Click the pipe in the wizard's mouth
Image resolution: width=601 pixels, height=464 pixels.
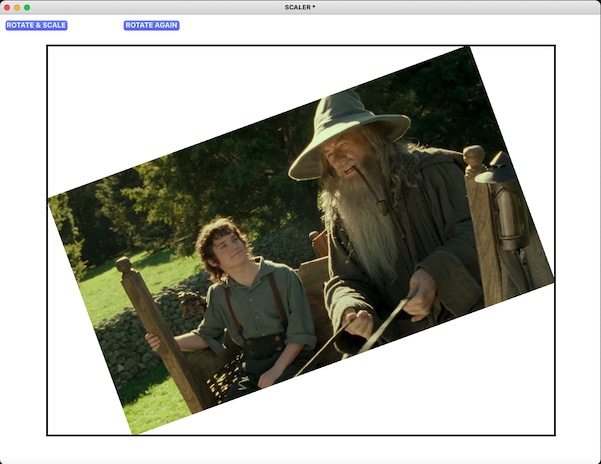pyautogui.click(x=372, y=192)
